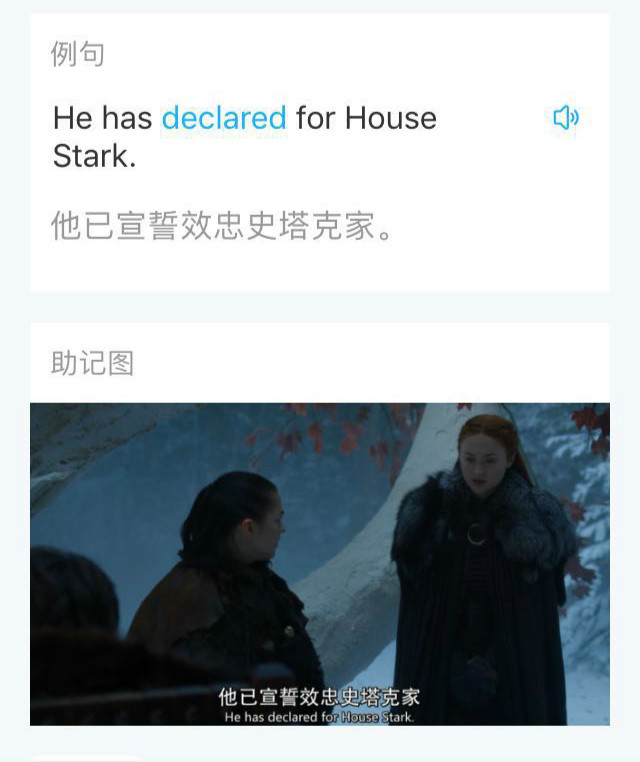Tap the 助记图 section header
This screenshot has height=762, width=640.
[92, 363]
